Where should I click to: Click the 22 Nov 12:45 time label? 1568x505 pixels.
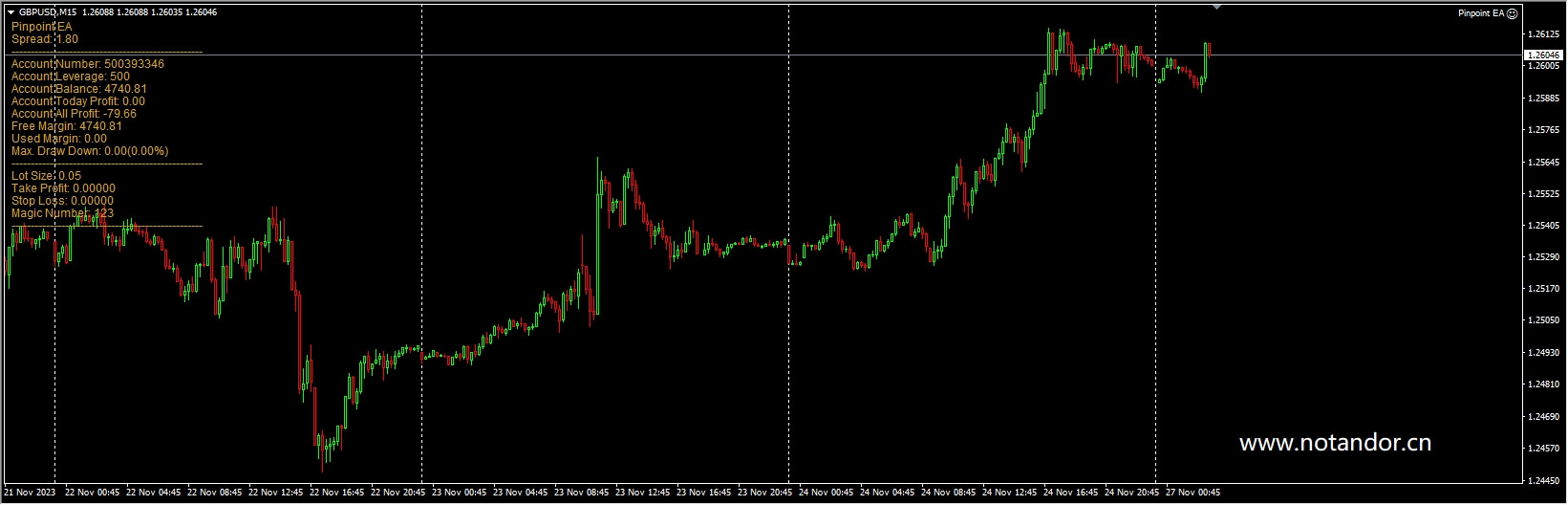(275, 493)
